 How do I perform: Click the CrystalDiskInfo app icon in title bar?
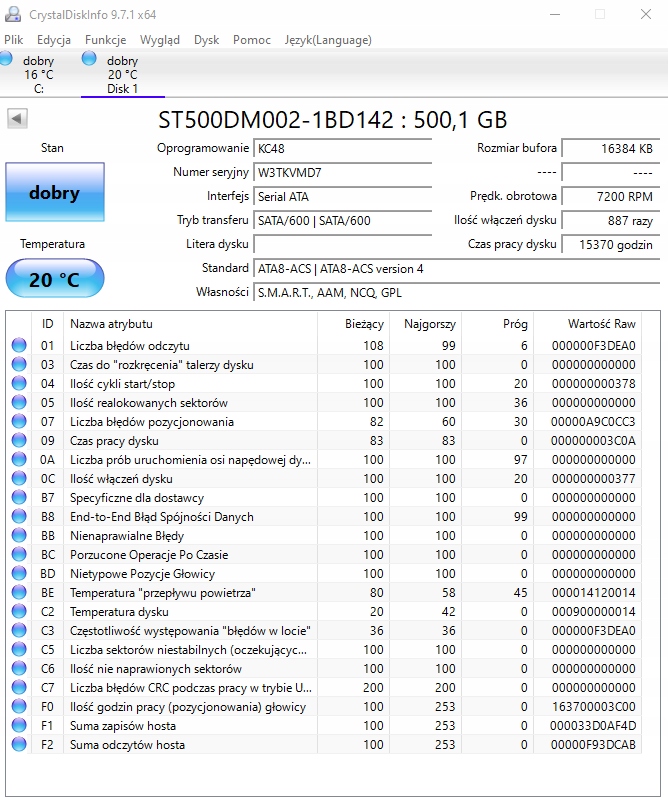pos(11,15)
